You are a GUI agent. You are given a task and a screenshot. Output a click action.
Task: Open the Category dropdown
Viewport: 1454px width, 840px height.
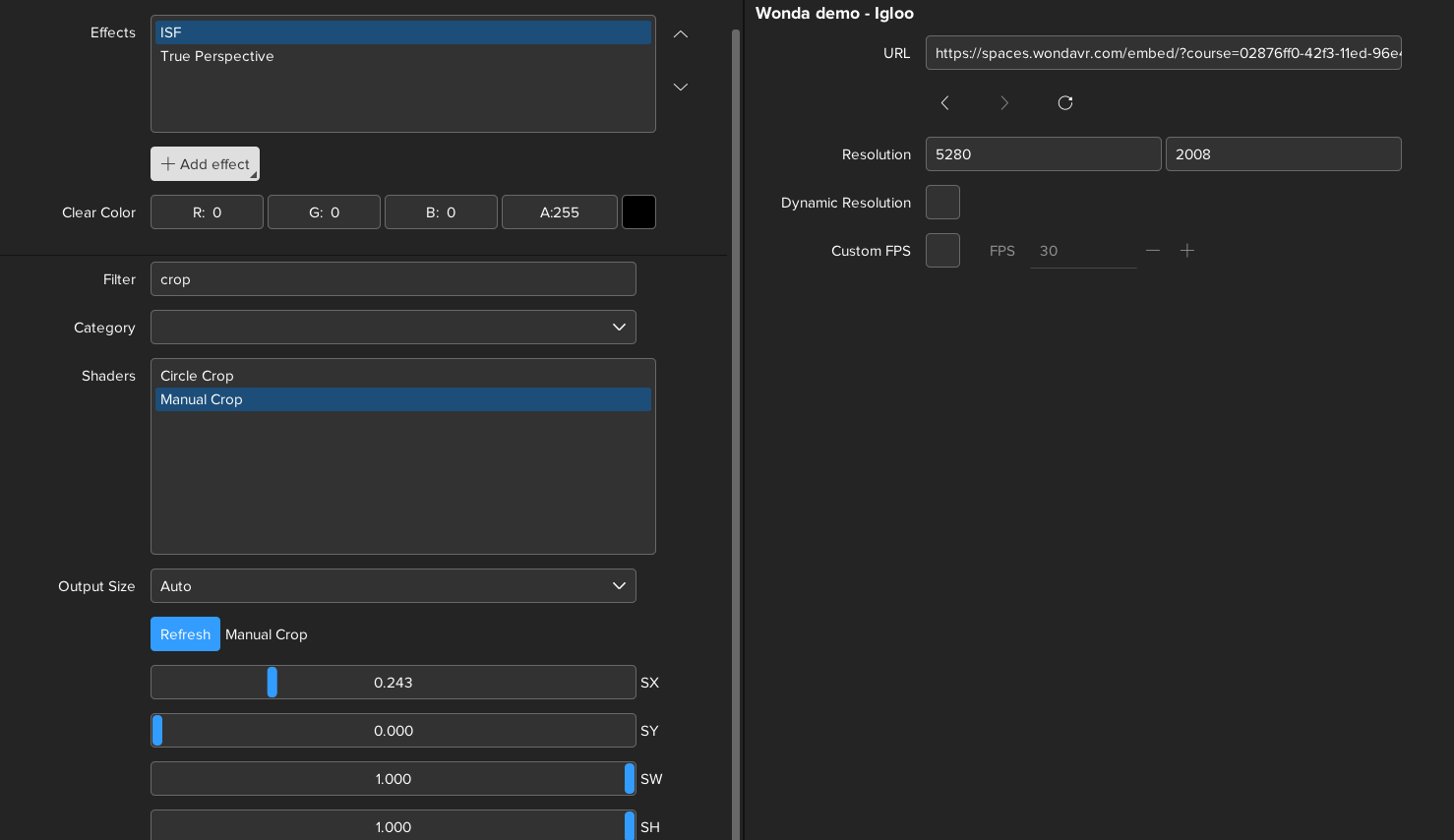coord(393,328)
